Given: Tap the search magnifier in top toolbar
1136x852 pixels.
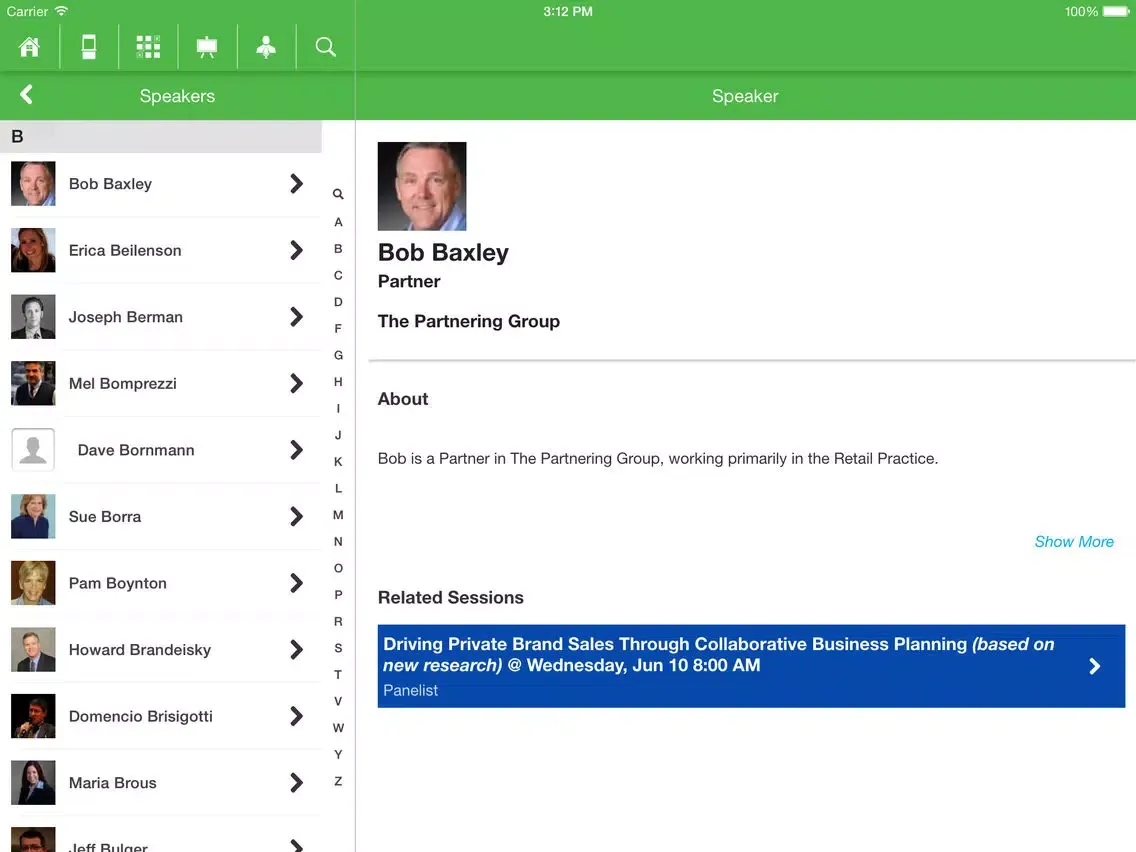Looking at the screenshot, I should point(325,47).
